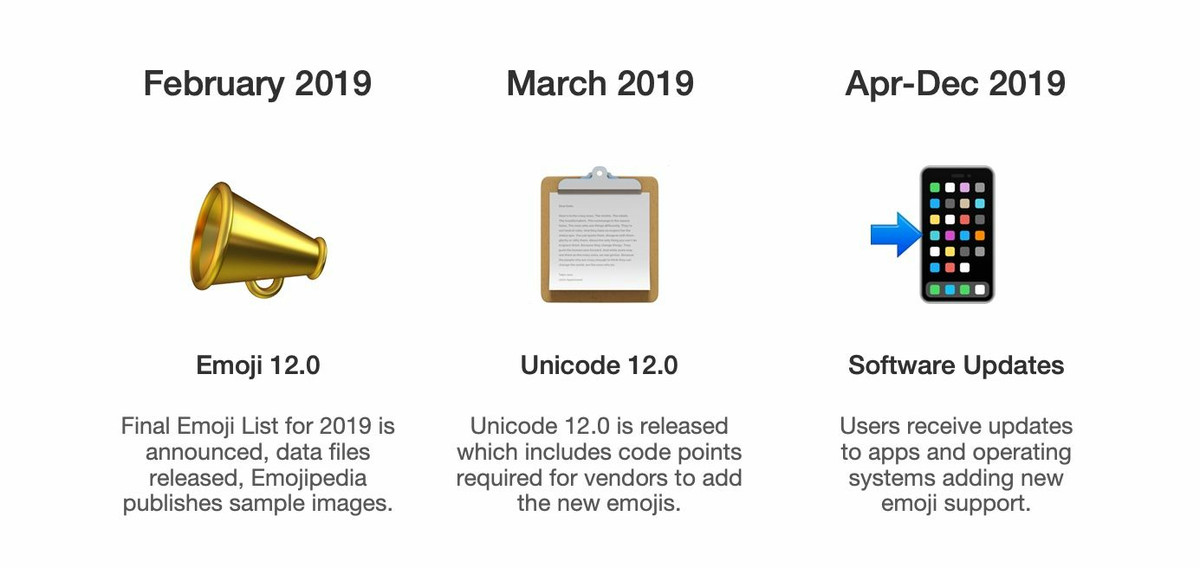Click the Software Updates title
Image resolution: width=1200 pixels, height=568 pixels.
tap(956, 366)
